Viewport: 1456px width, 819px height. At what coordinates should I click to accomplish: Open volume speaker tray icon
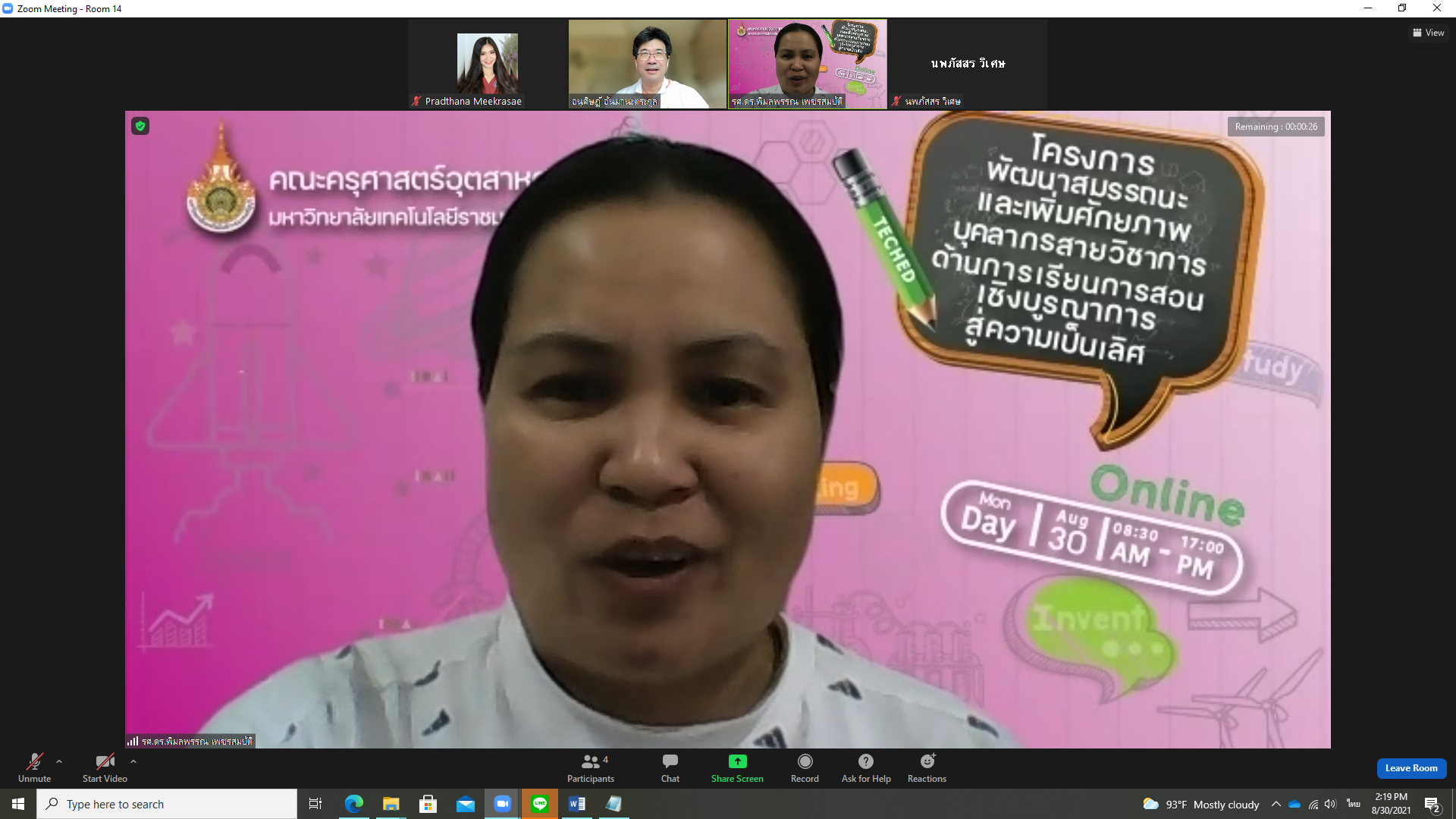1330,804
